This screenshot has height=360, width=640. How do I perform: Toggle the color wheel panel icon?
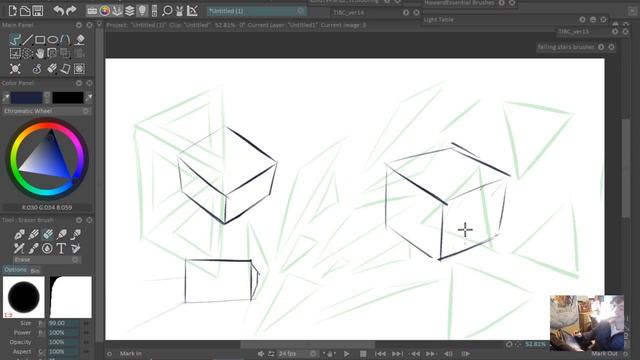tap(105, 11)
